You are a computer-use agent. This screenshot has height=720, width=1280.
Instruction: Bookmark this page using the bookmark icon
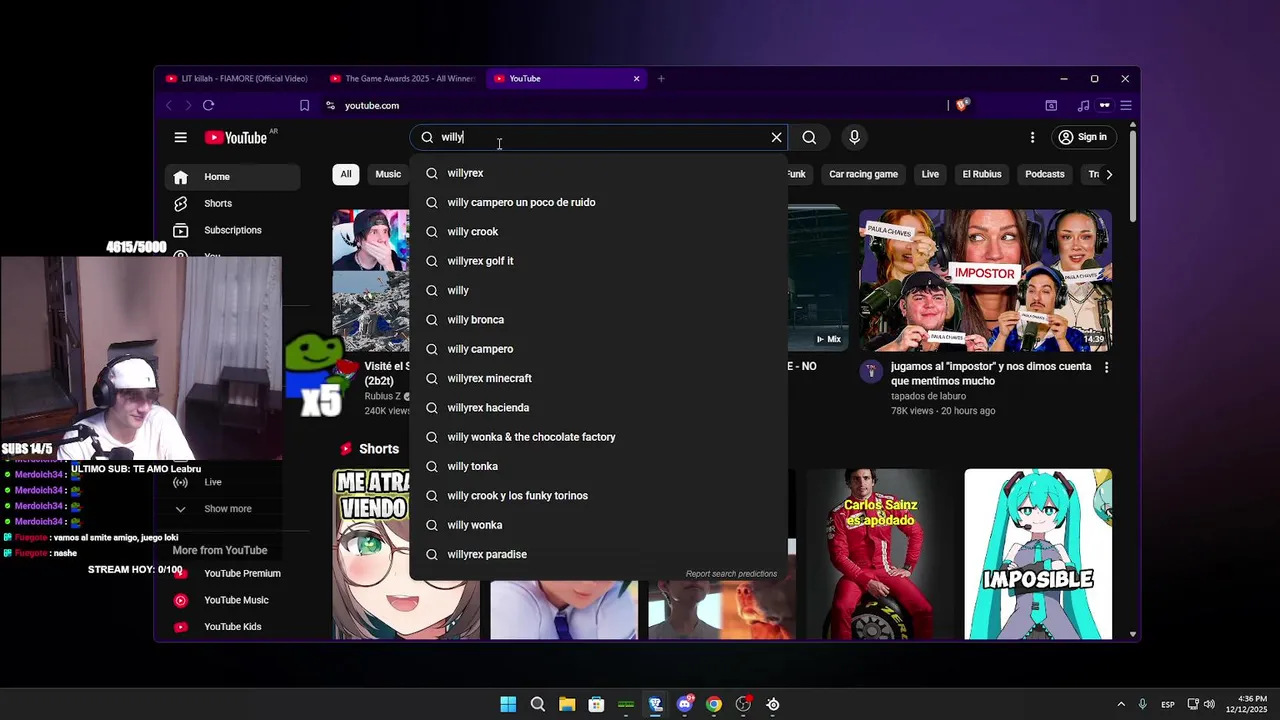(x=304, y=105)
